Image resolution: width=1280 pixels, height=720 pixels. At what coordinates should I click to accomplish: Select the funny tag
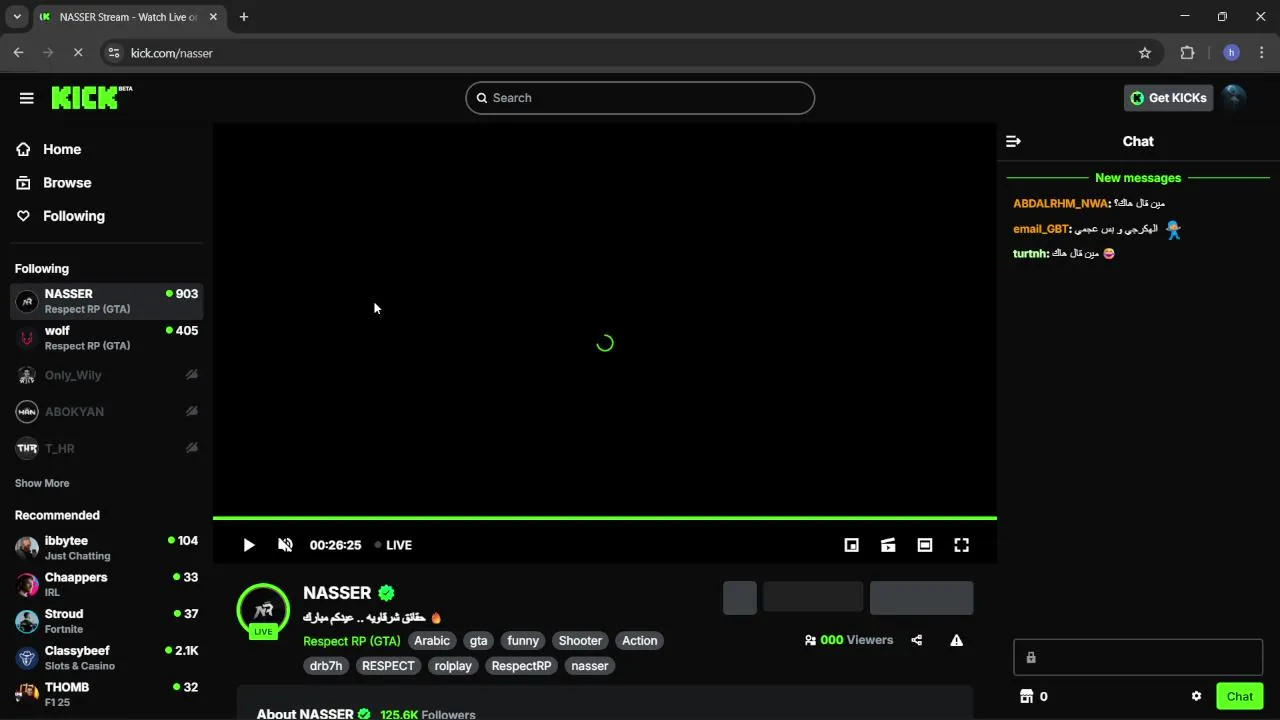click(x=523, y=641)
